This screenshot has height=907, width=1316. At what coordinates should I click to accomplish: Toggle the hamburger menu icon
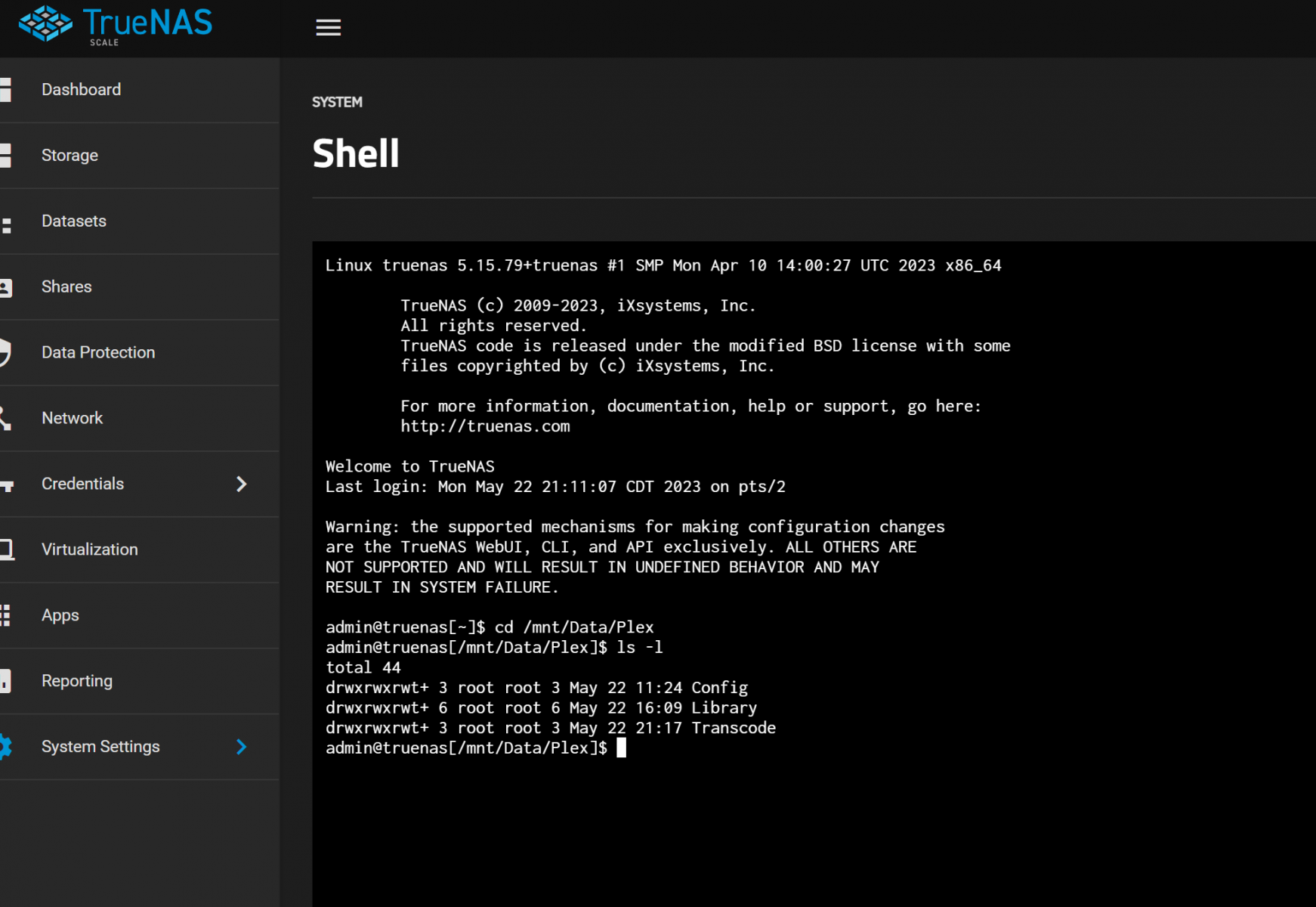click(328, 28)
